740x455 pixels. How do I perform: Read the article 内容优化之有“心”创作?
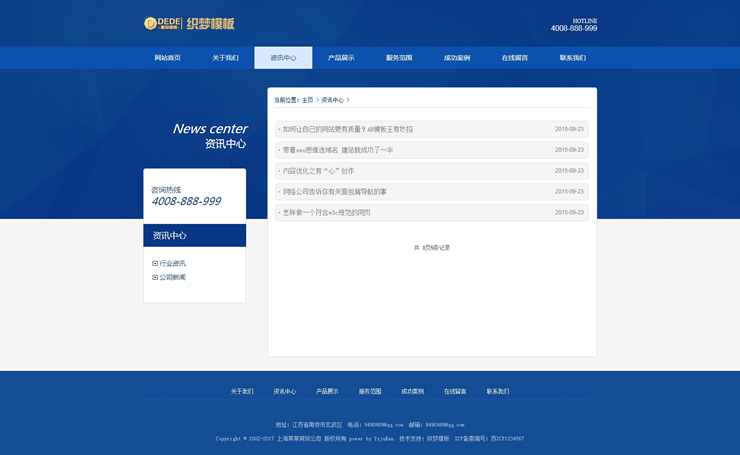tap(318, 171)
